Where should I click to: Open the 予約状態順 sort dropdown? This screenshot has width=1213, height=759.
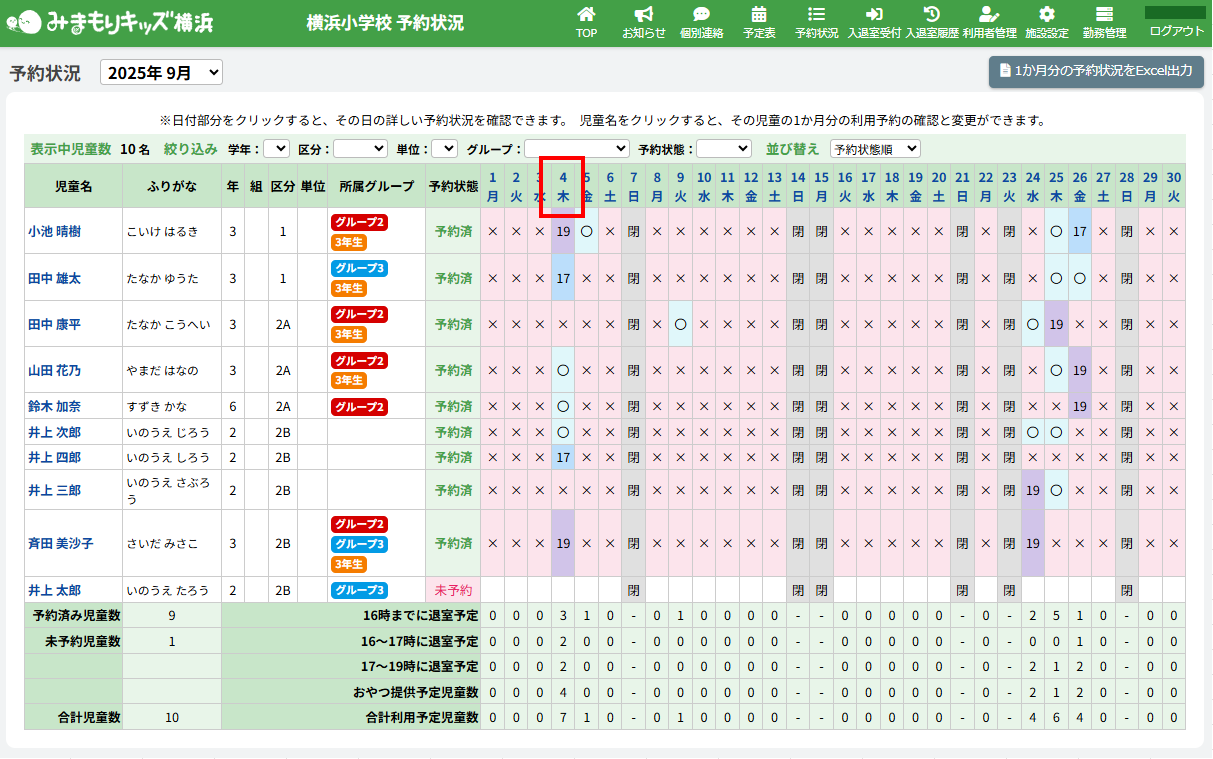(875, 149)
